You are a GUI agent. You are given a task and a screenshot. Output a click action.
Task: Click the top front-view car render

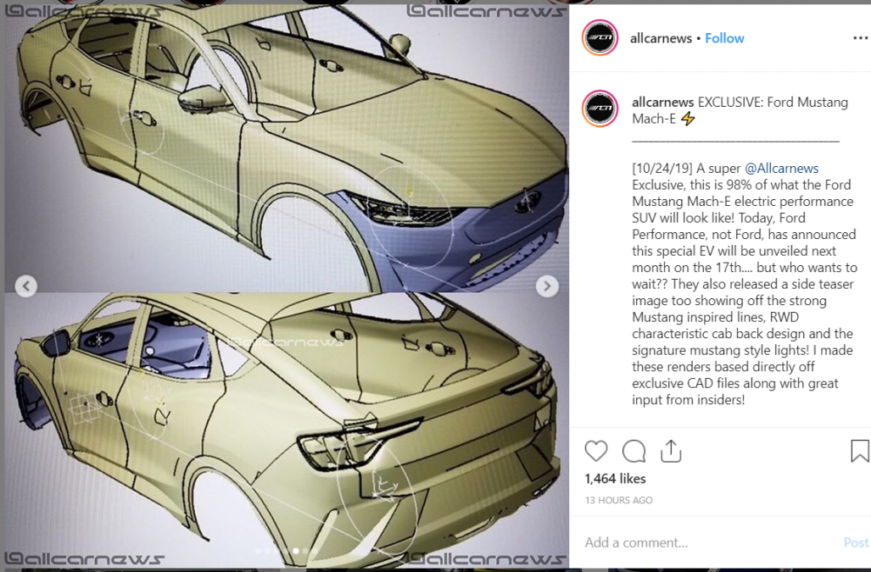(x=287, y=148)
